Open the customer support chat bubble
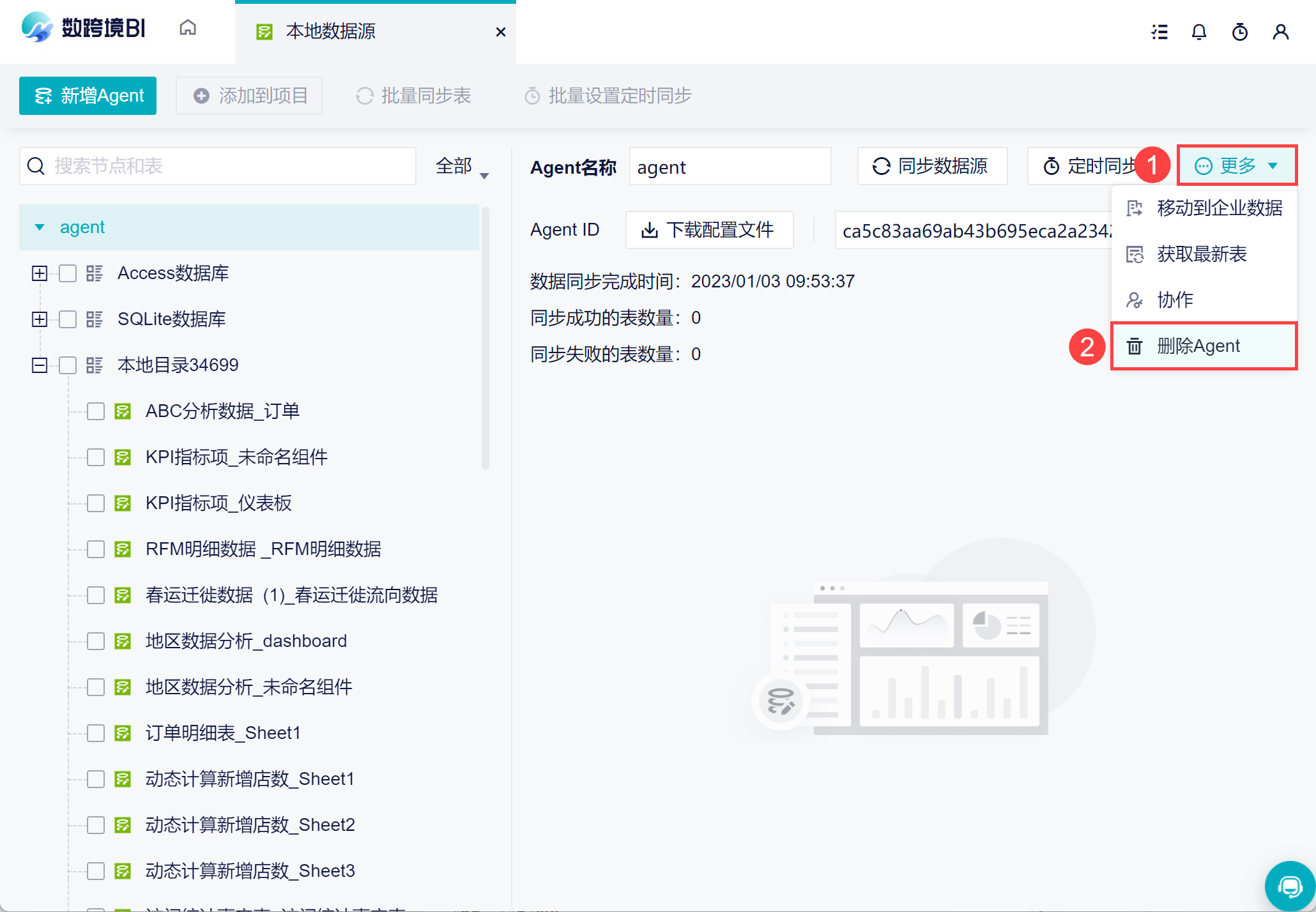 (x=1289, y=886)
